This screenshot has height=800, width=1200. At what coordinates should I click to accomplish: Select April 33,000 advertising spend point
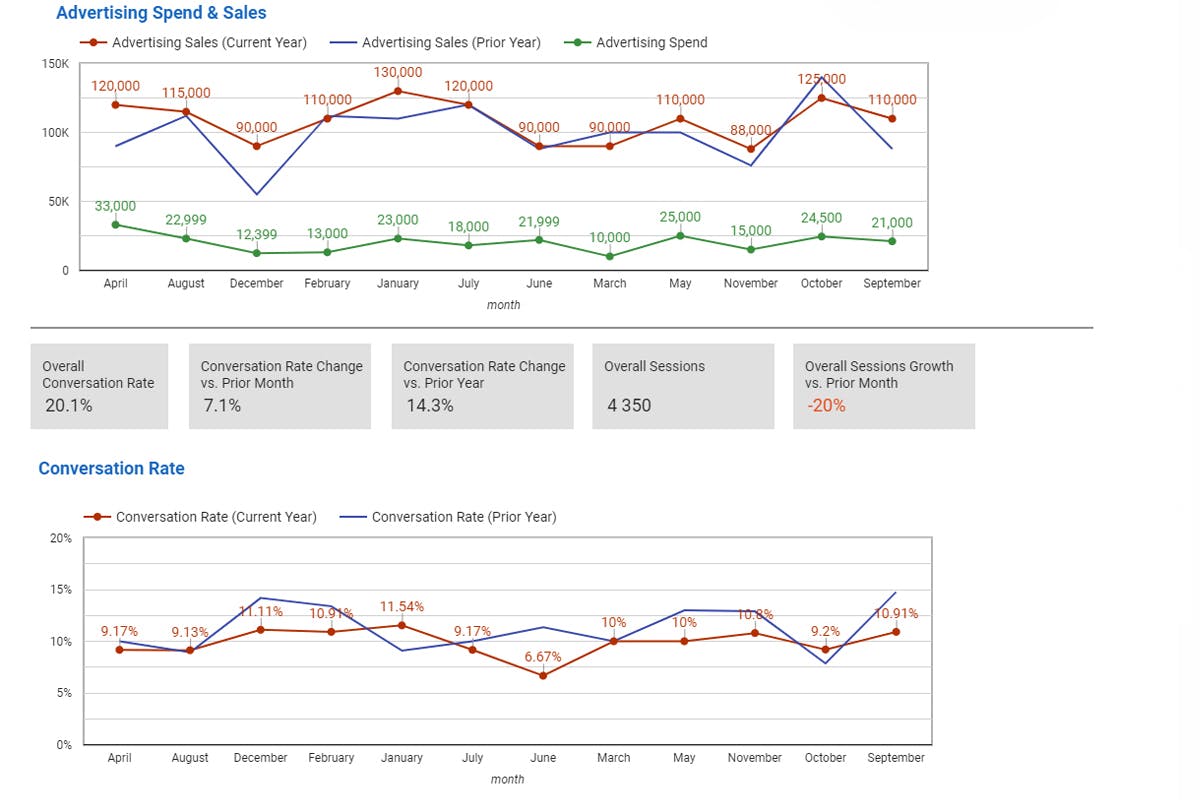116,224
